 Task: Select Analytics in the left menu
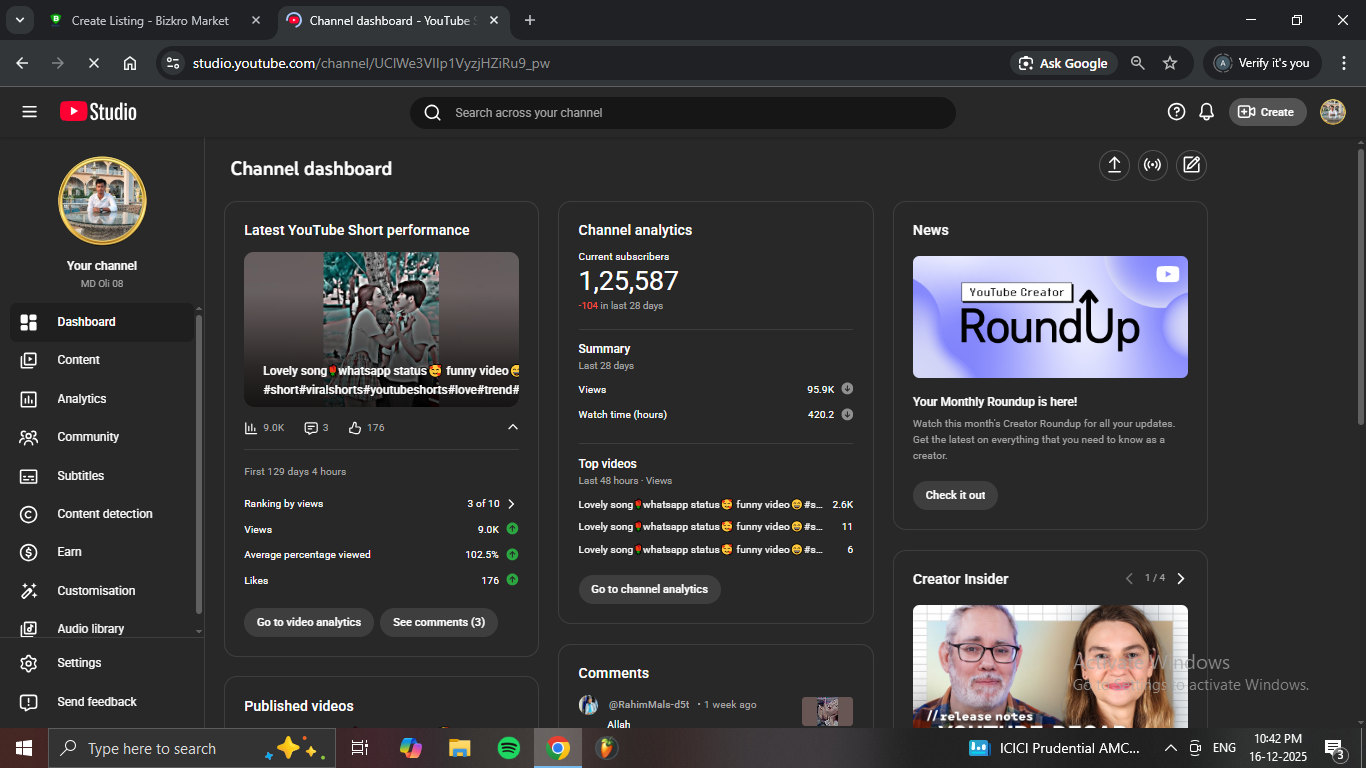[x=81, y=399]
